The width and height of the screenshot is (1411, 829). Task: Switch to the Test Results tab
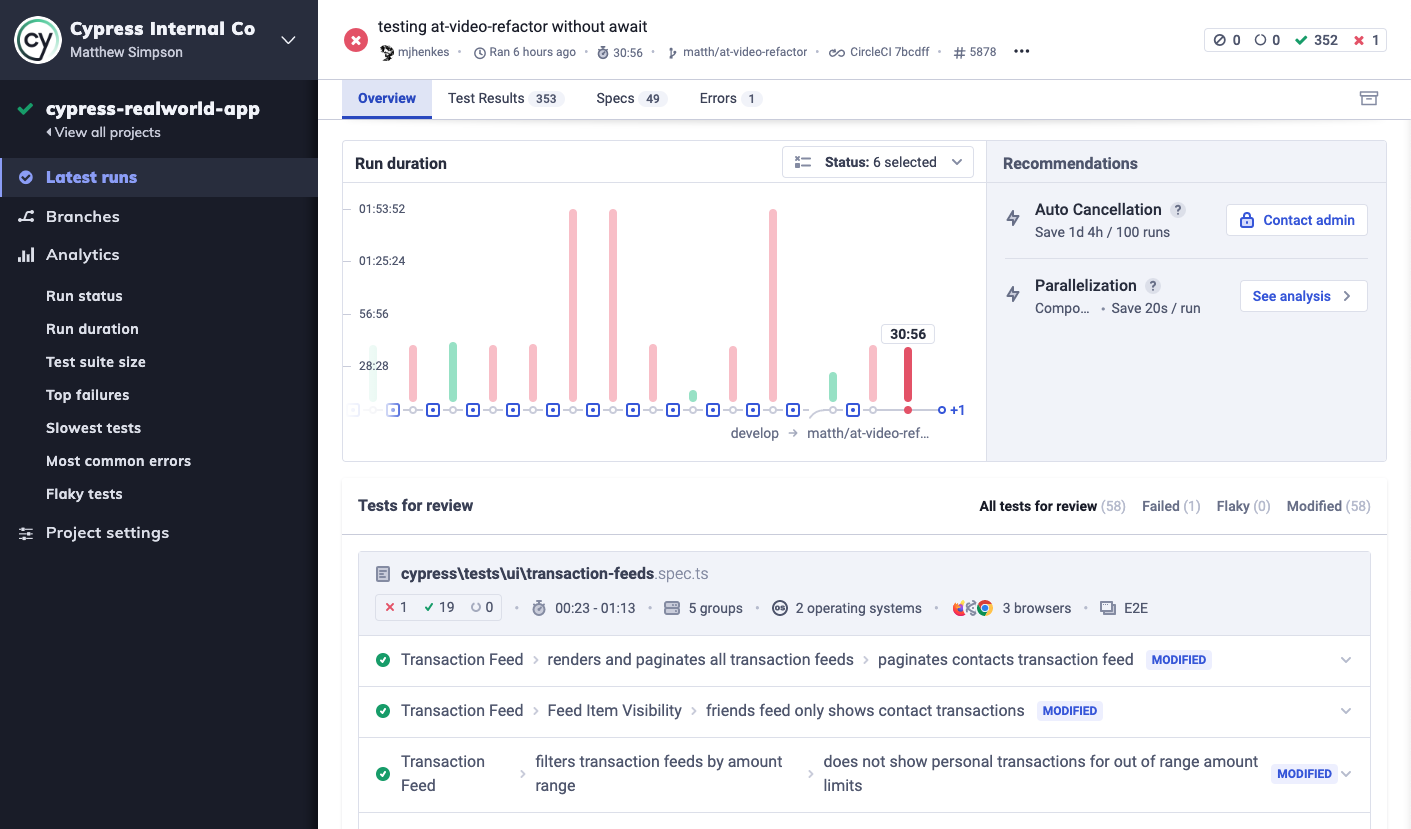[x=506, y=99]
